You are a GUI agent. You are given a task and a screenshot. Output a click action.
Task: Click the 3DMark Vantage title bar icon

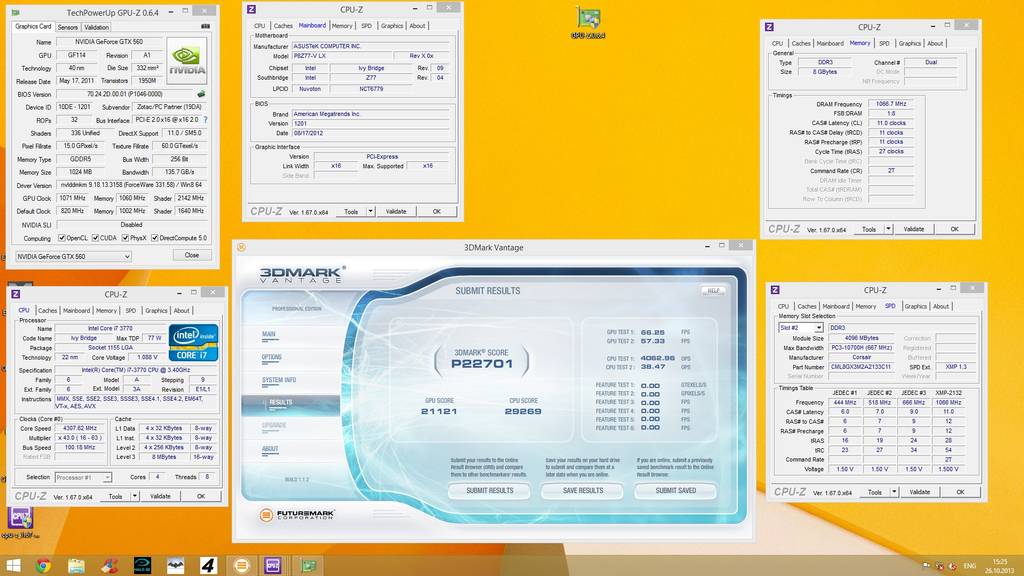pos(242,248)
